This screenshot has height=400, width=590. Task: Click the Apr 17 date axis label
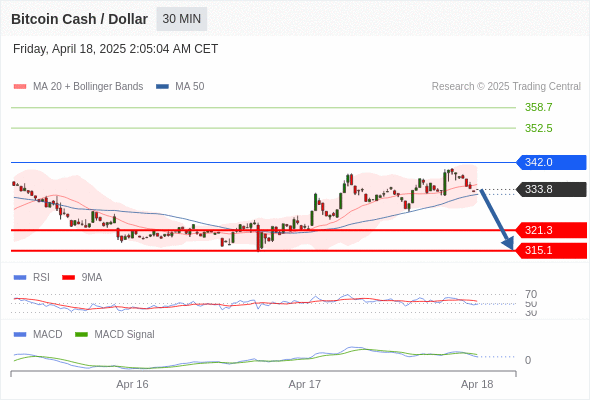(304, 385)
